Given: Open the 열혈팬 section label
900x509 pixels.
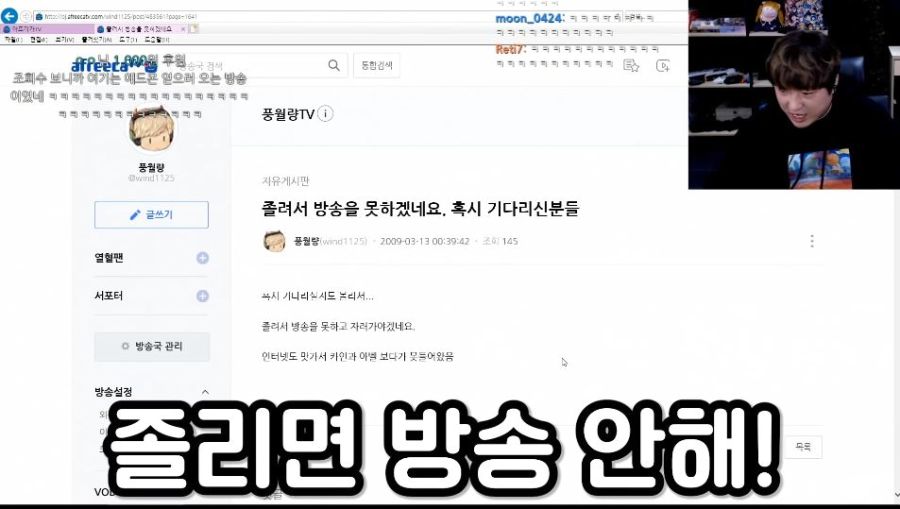Looking at the screenshot, I should click(109, 258).
